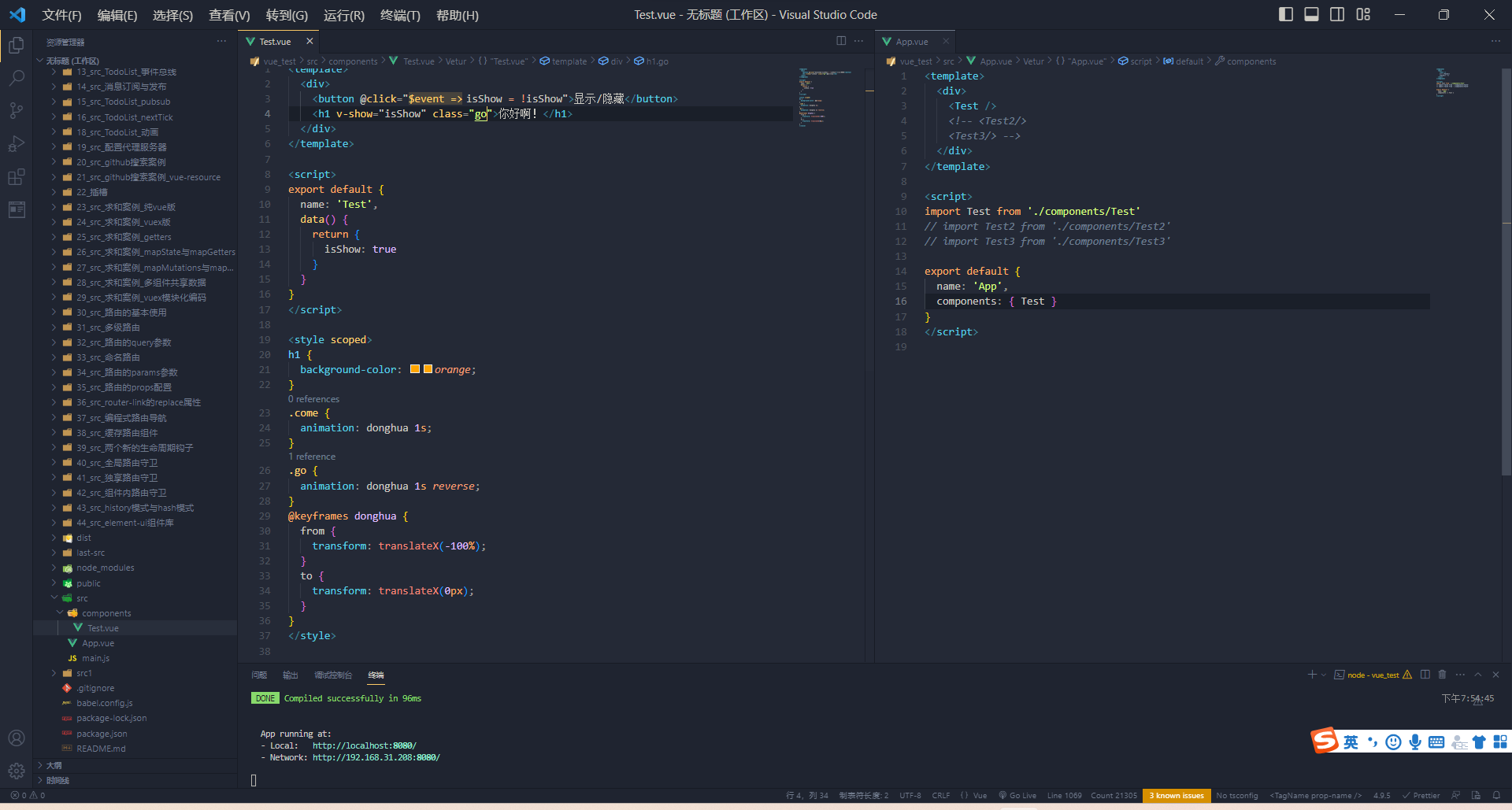Open the Network 192.168.31.208:8080 link
The width and height of the screenshot is (1512, 810).
tap(376, 757)
